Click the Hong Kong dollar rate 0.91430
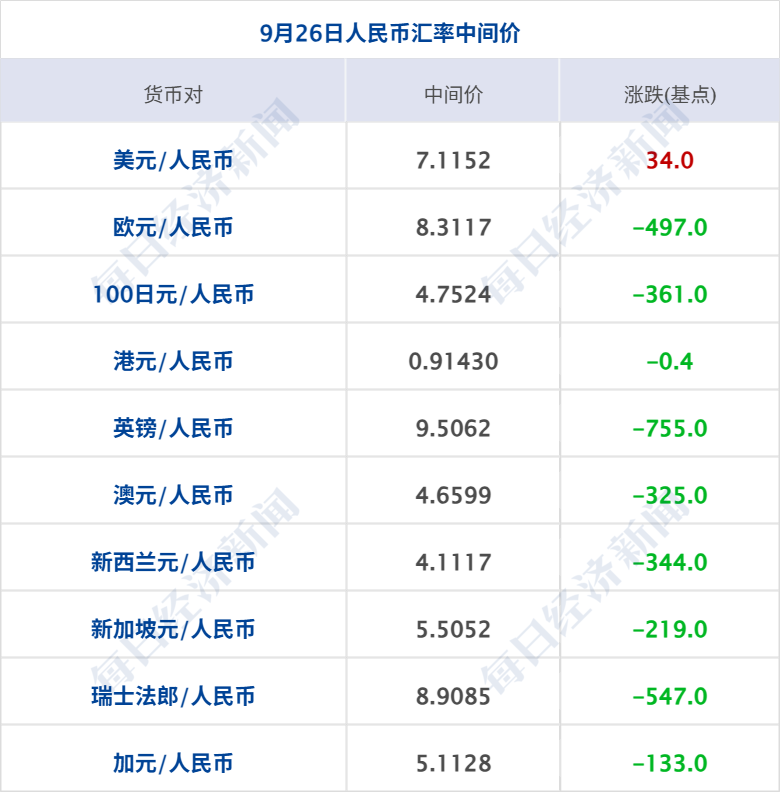The width and height of the screenshot is (780, 792). 453,361
